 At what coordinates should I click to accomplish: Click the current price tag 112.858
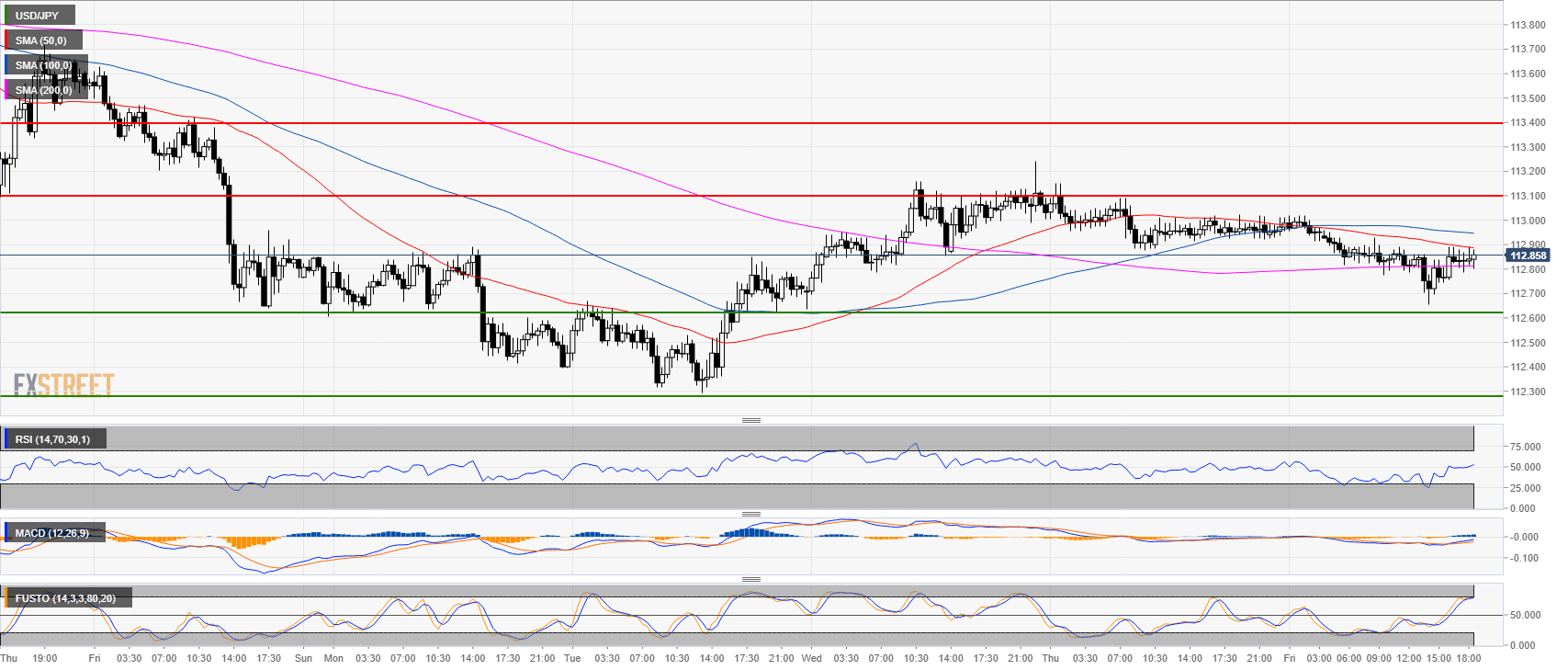1528,256
